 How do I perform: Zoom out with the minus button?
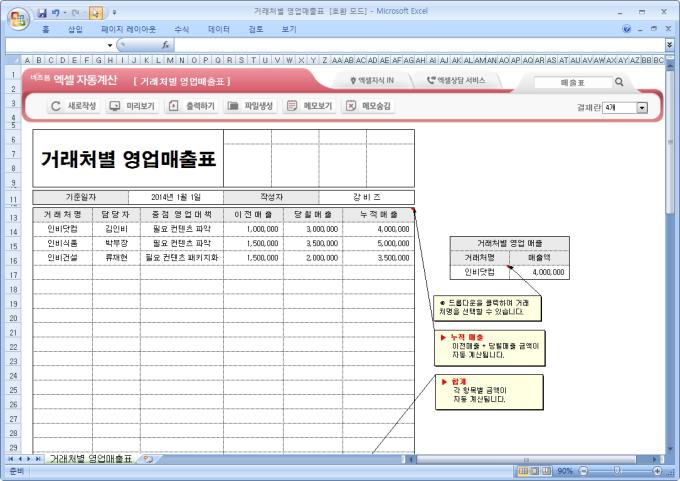583,471
